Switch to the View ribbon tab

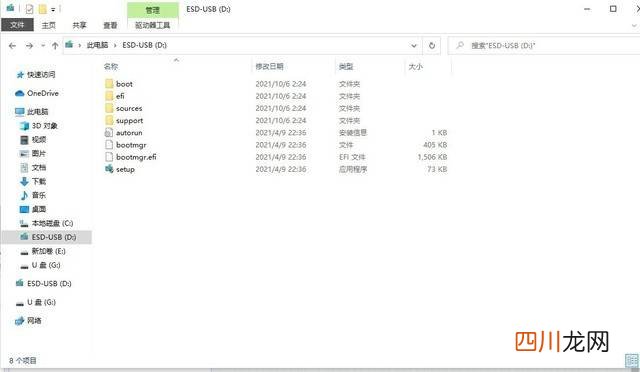pyautogui.click(x=110, y=25)
